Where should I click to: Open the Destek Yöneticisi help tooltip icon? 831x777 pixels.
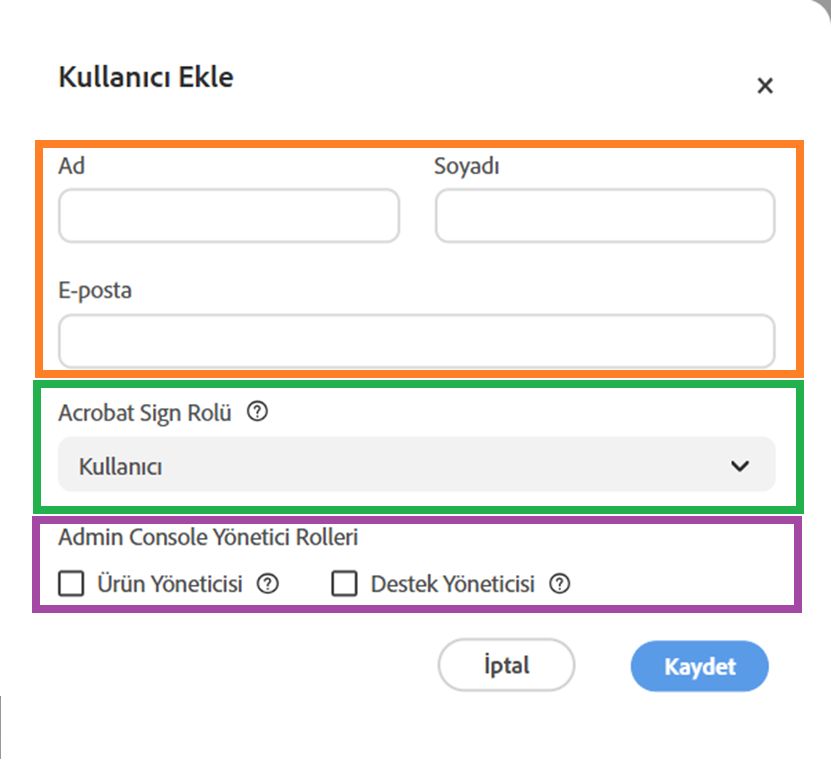pyautogui.click(x=560, y=584)
